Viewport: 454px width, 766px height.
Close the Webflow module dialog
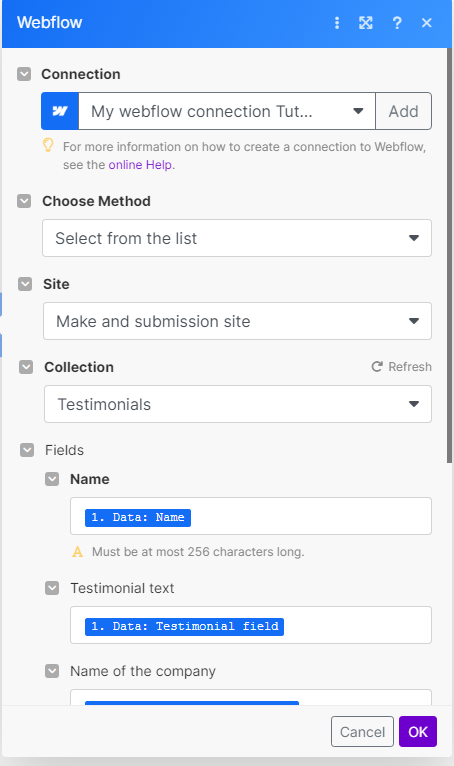(427, 22)
